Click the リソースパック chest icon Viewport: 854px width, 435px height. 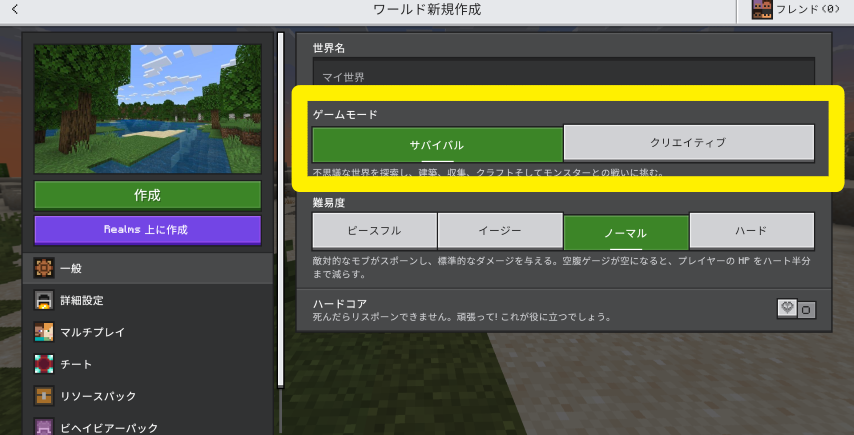44,396
